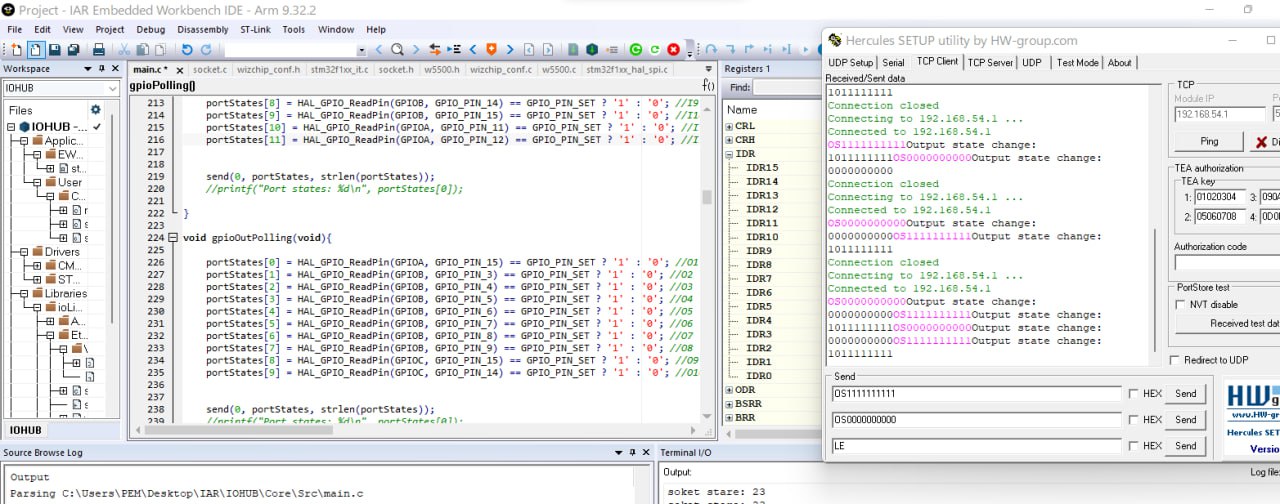Enable NVT disable checkbox in Hercules
This screenshot has width=1280, height=504.
coord(1181,304)
